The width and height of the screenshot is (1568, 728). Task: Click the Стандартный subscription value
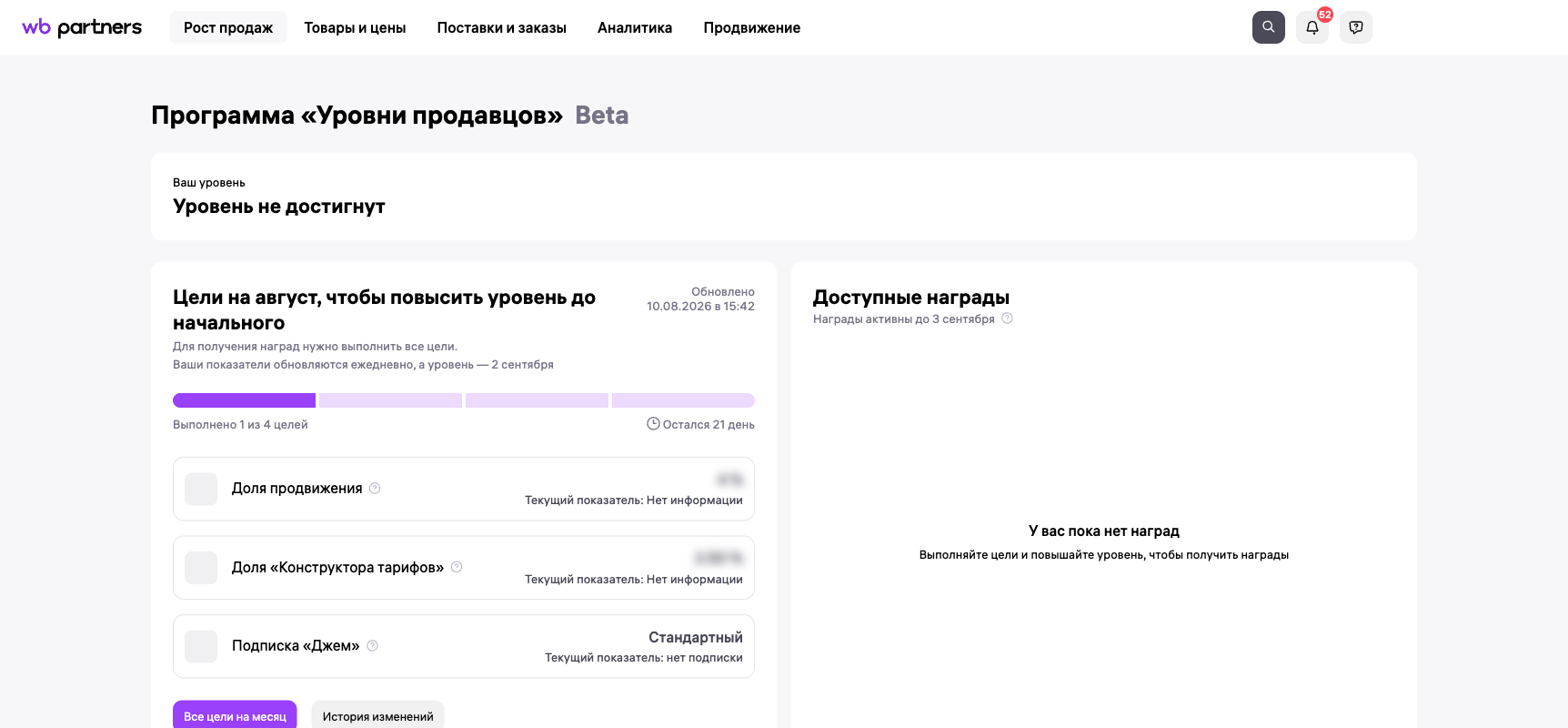696,637
